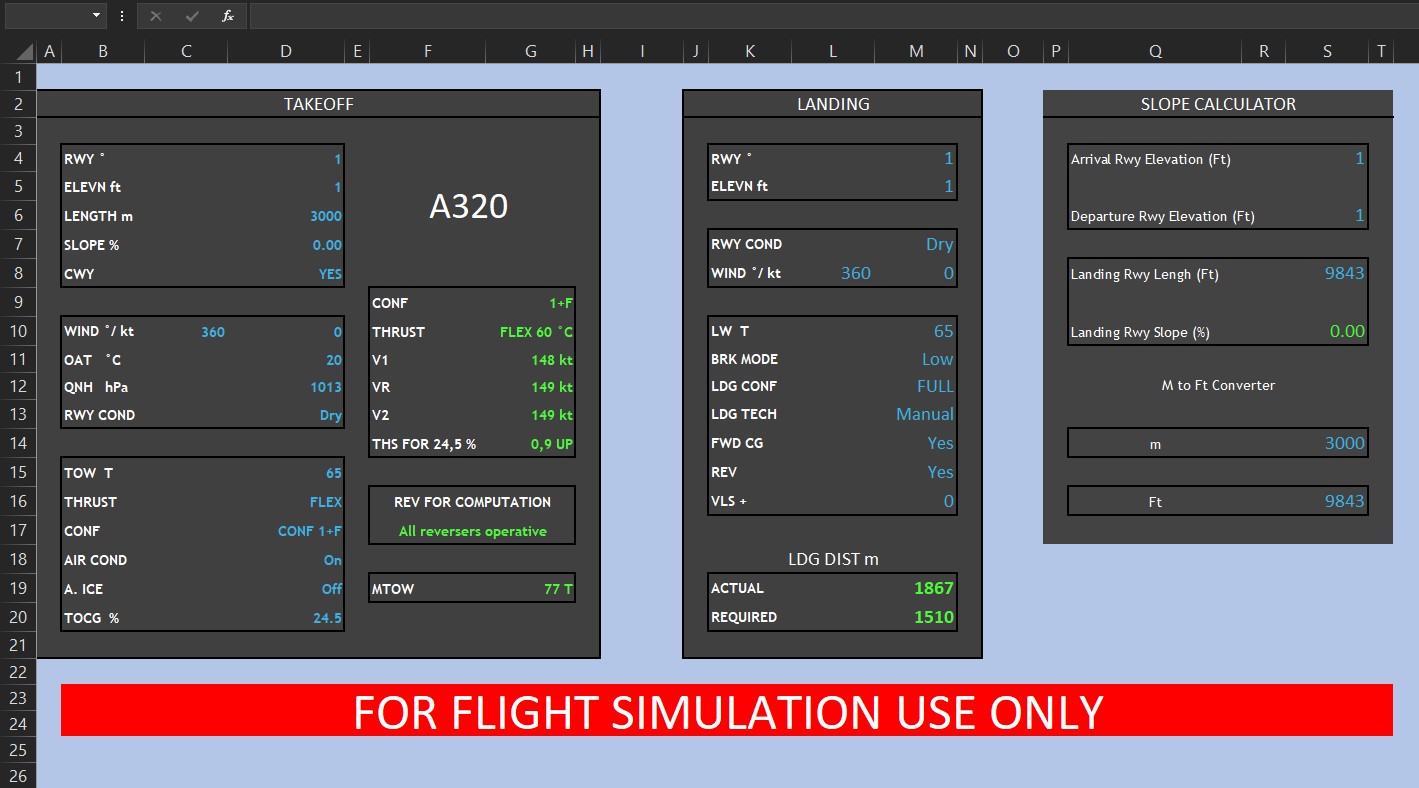Click the V1 speed 148 kt
This screenshot has height=788, width=1419.
(x=552, y=360)
